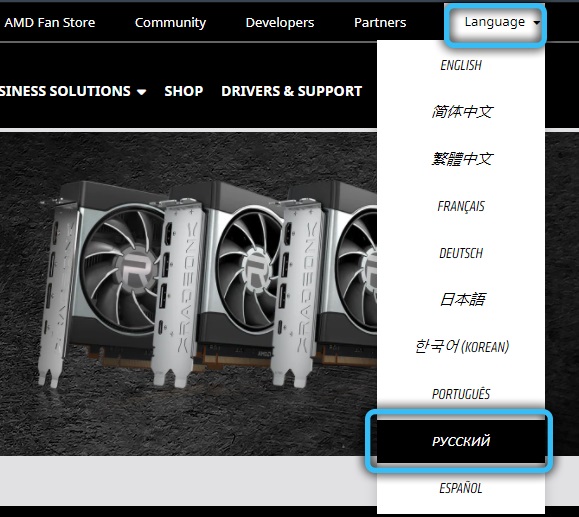Open the AMD Fan Store link
This screenshot has width=579, height=517.
point(50,23)
